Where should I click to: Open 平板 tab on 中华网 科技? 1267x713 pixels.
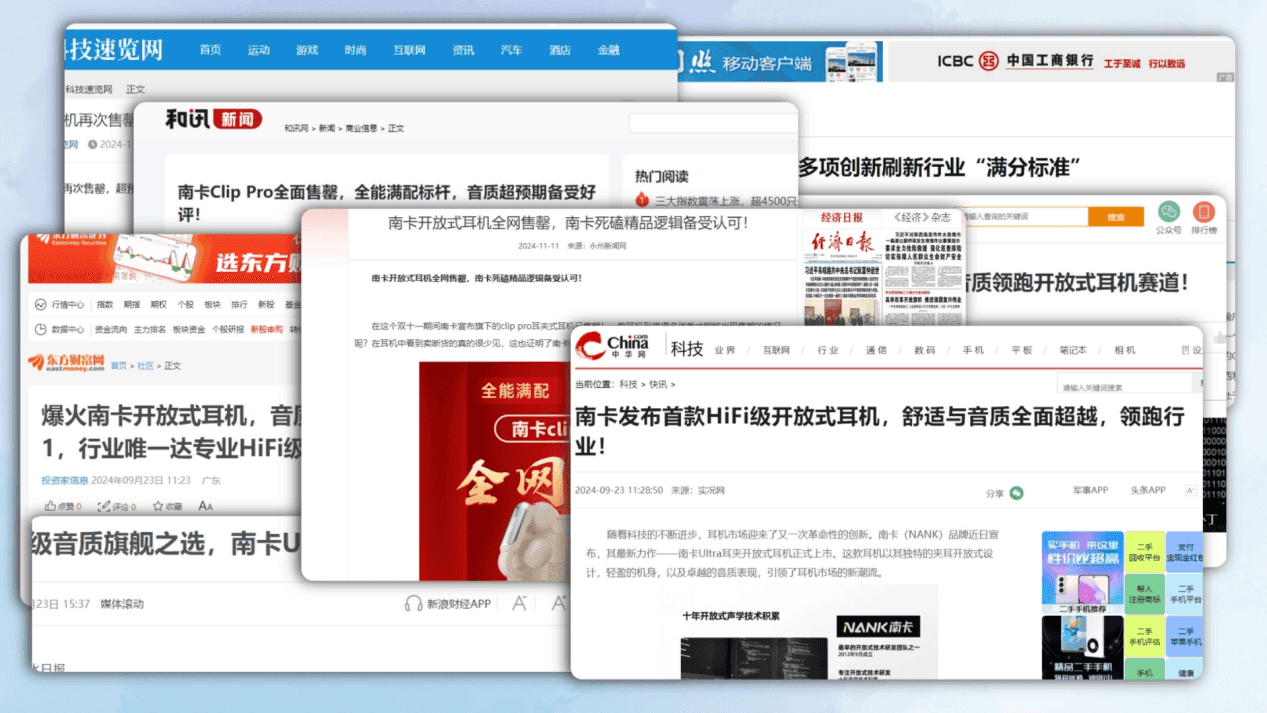[1022, 350]
